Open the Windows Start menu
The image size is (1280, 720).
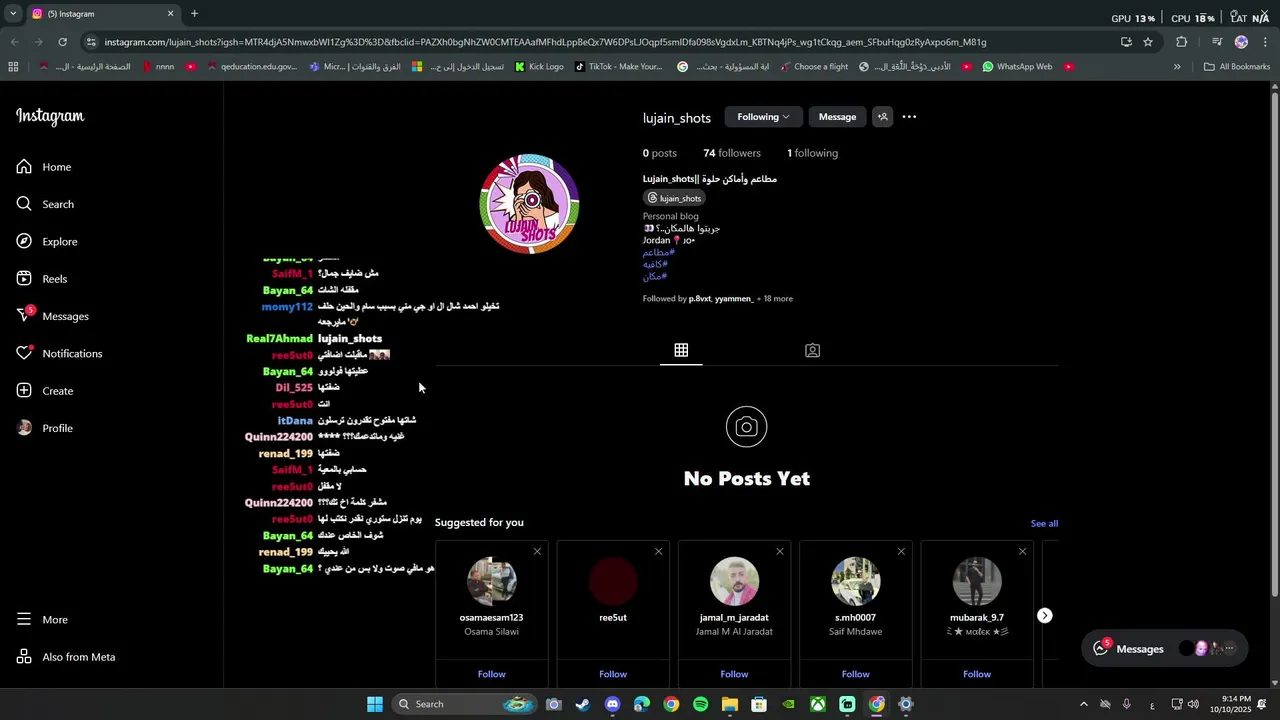tap(375, 704)
